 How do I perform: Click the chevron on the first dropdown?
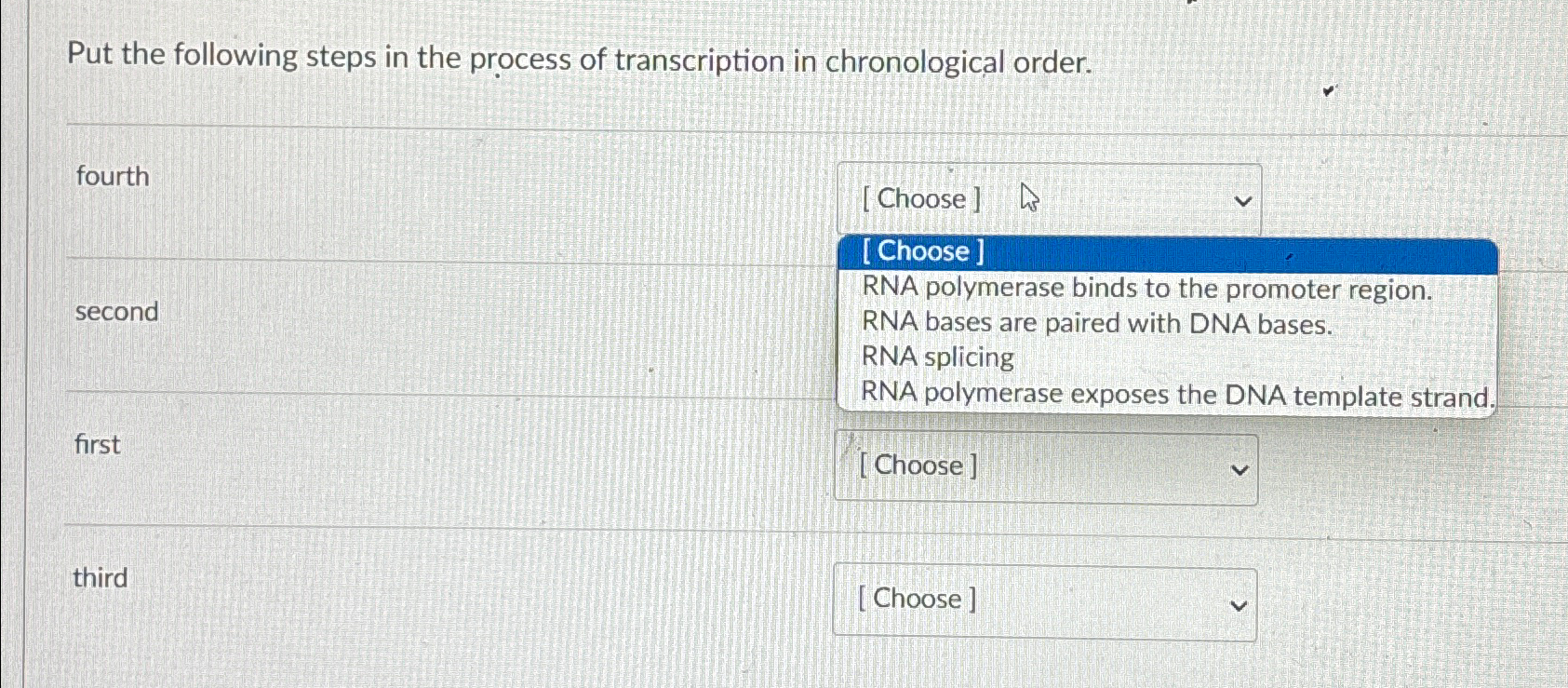[1238, 469]
